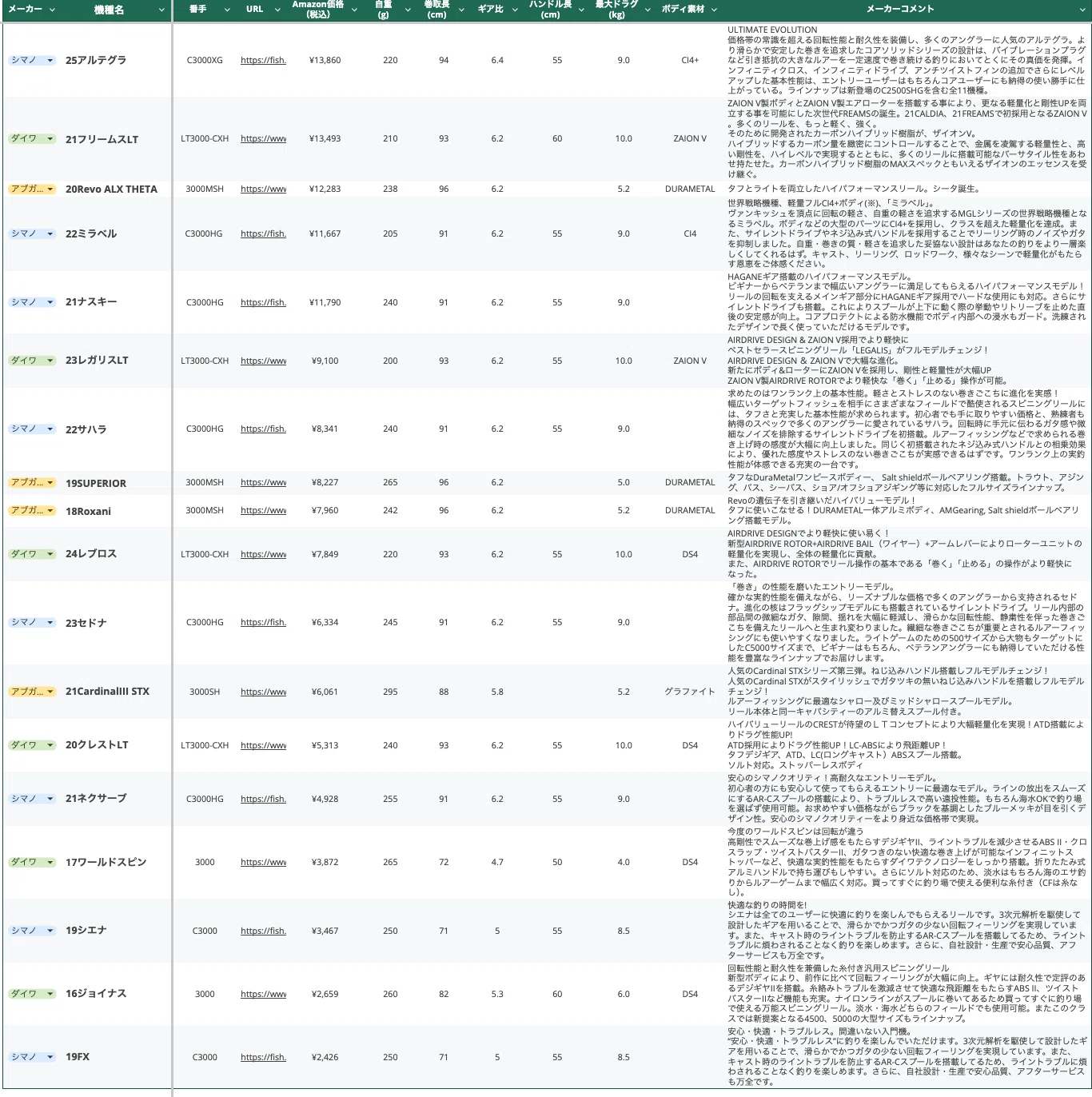
Task: Open the ギア比 column filter dropdown
Action: coord(516,10)
